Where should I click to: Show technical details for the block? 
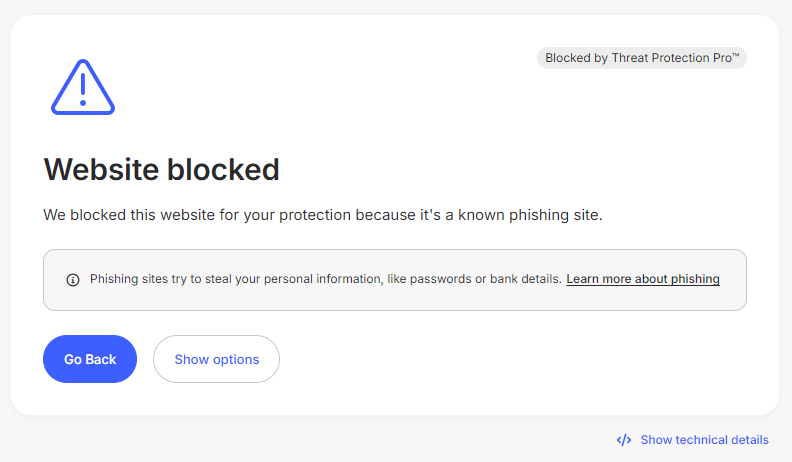704,440
